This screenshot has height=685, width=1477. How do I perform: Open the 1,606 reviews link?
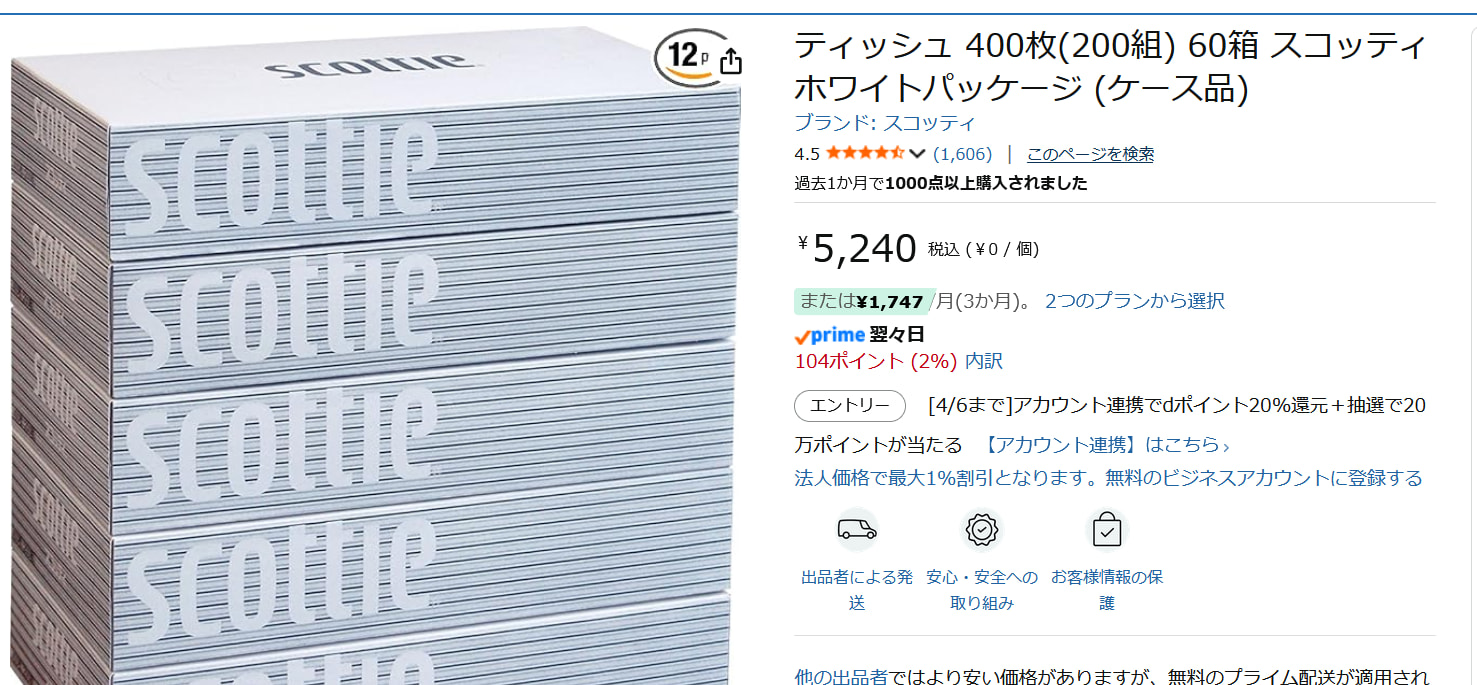pos(962,154)
